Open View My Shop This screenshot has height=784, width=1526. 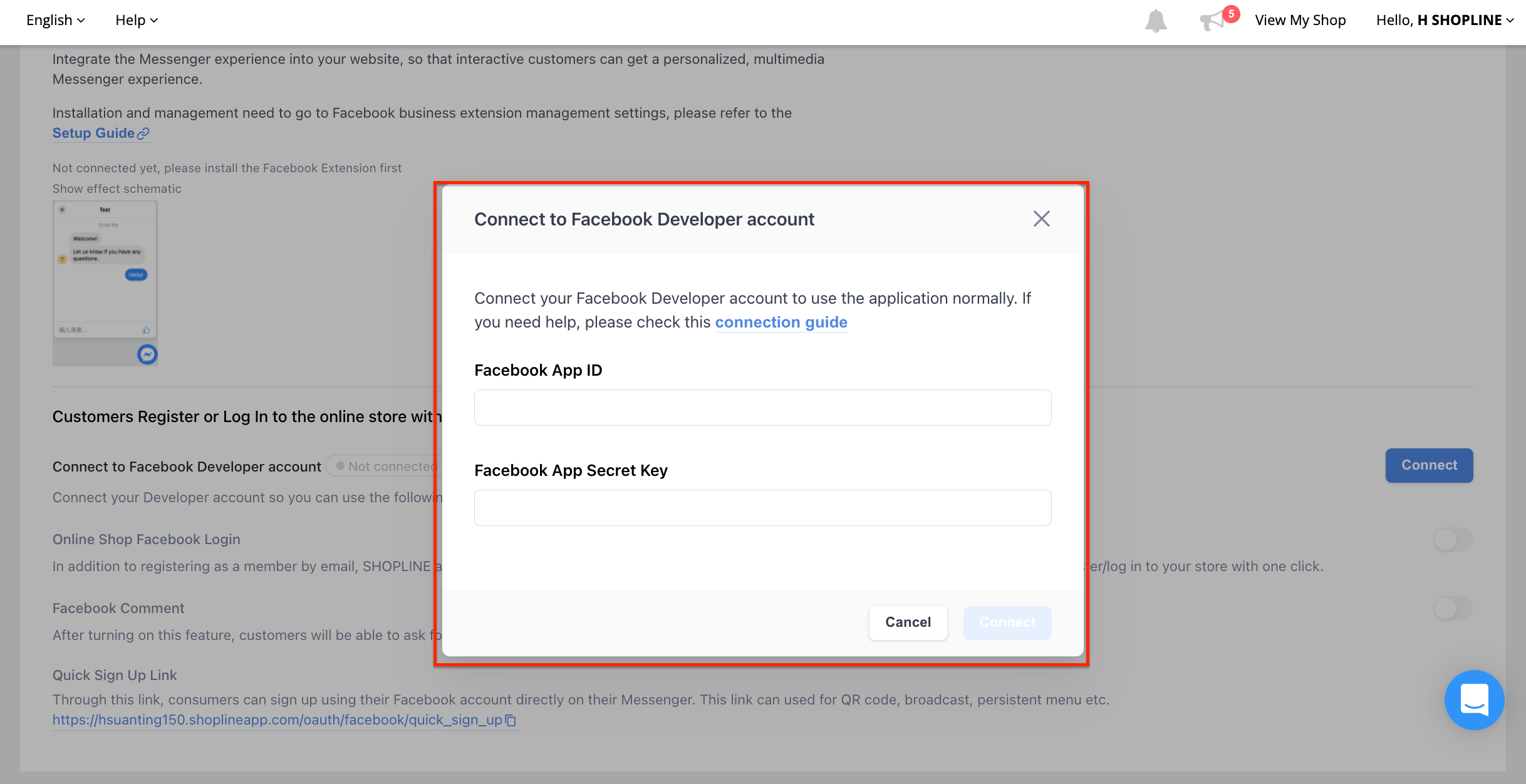click(1300, 20)
